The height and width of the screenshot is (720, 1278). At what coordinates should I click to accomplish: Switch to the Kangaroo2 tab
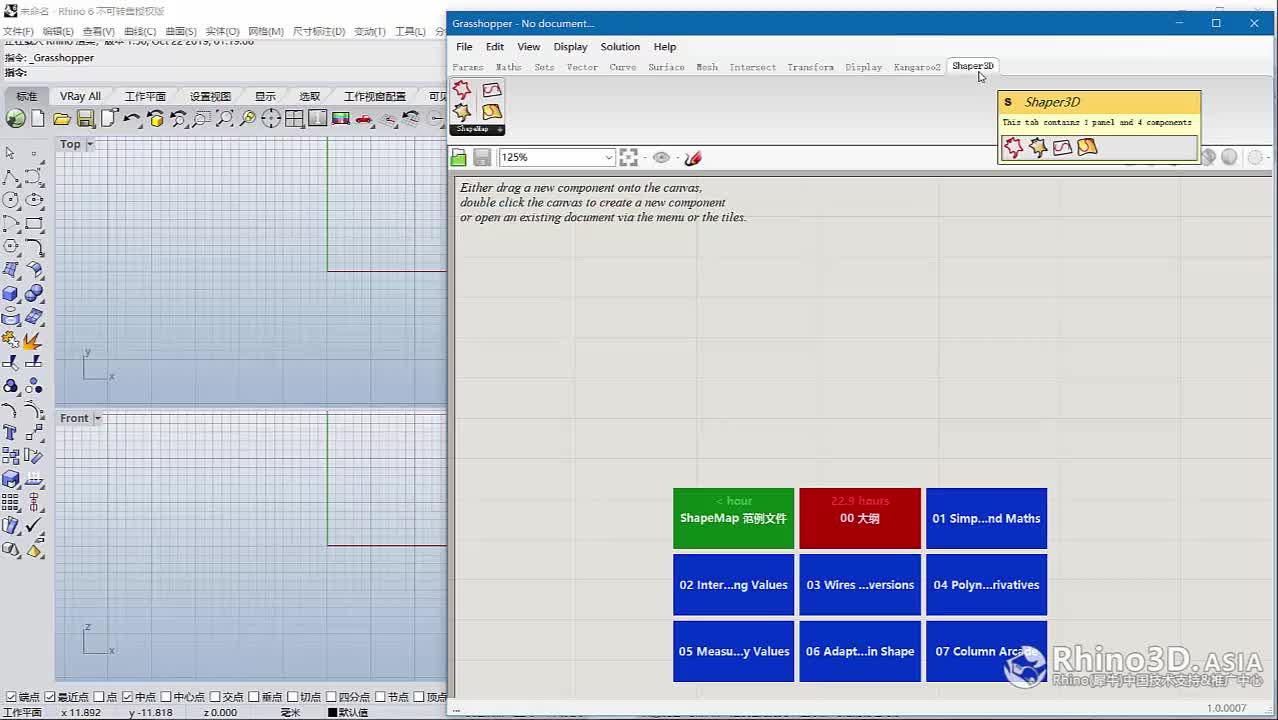[917, 67]
